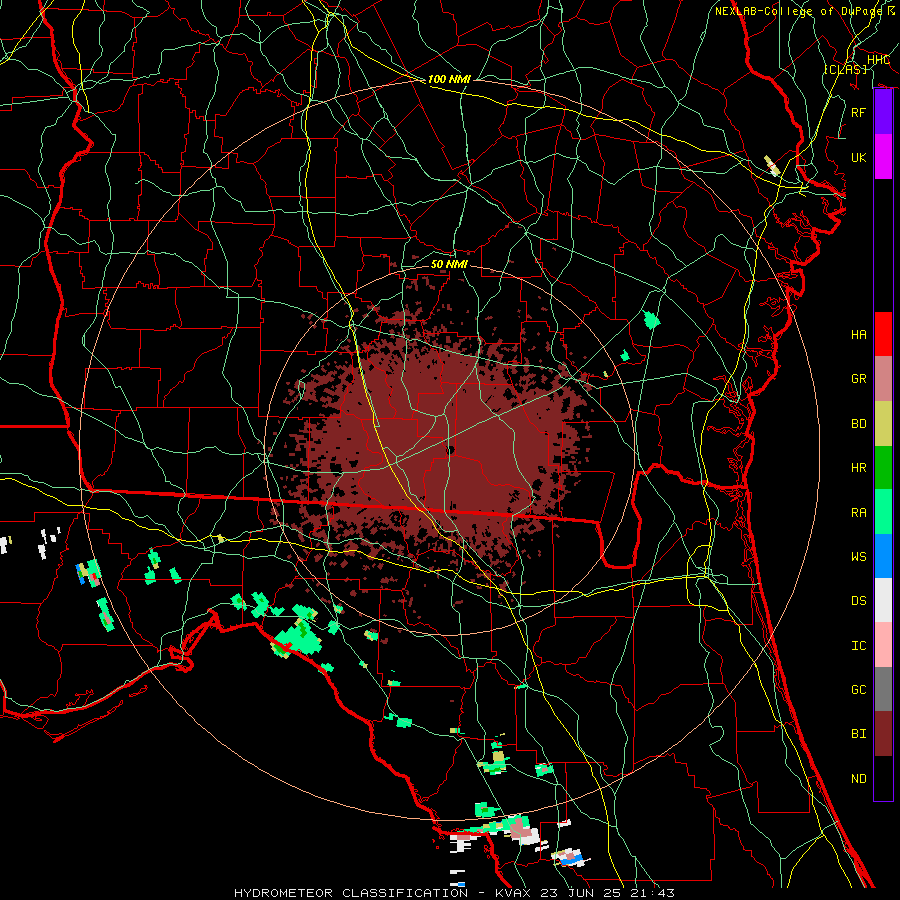The image size is (900, 900).
Task: Click the DS legend label
Action: coord(859,600)
